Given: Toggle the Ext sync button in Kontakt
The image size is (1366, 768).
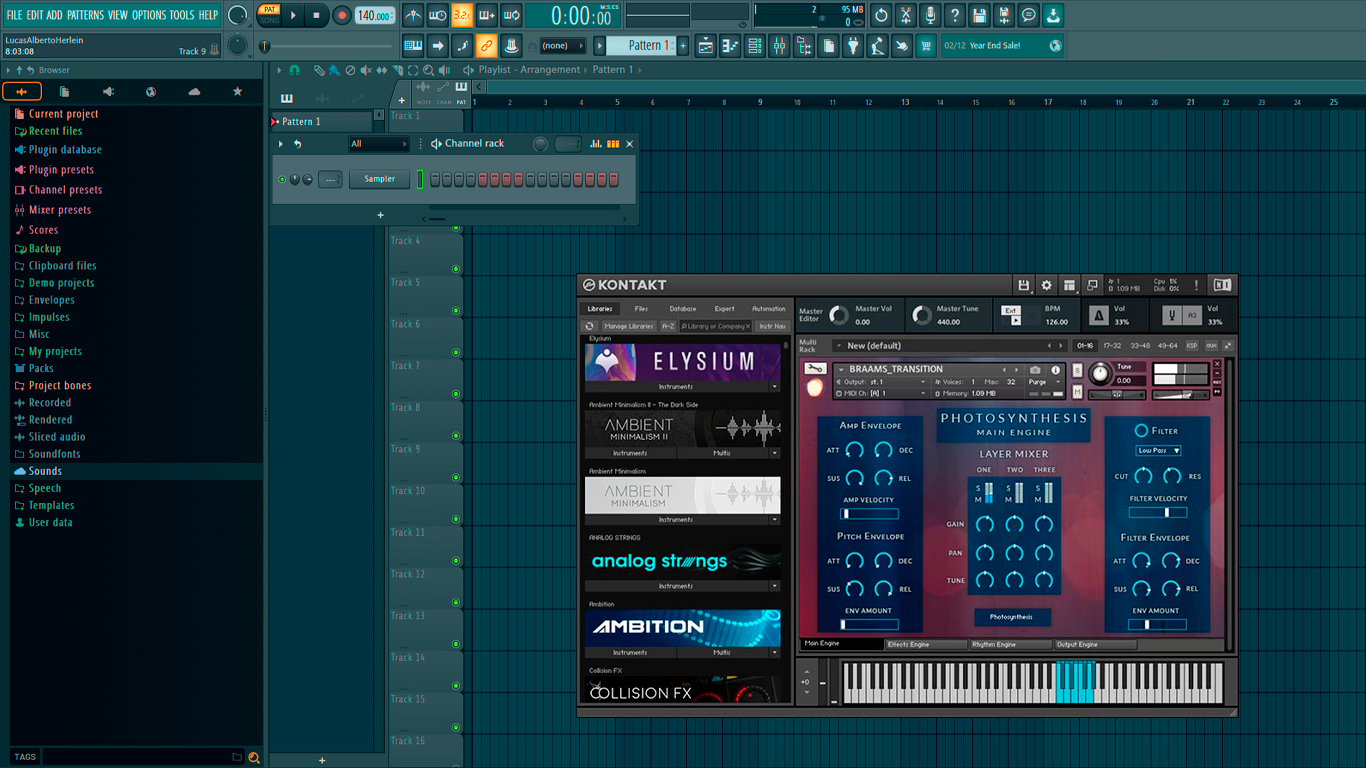Looking at the screenshot, I should [1011, 311].
